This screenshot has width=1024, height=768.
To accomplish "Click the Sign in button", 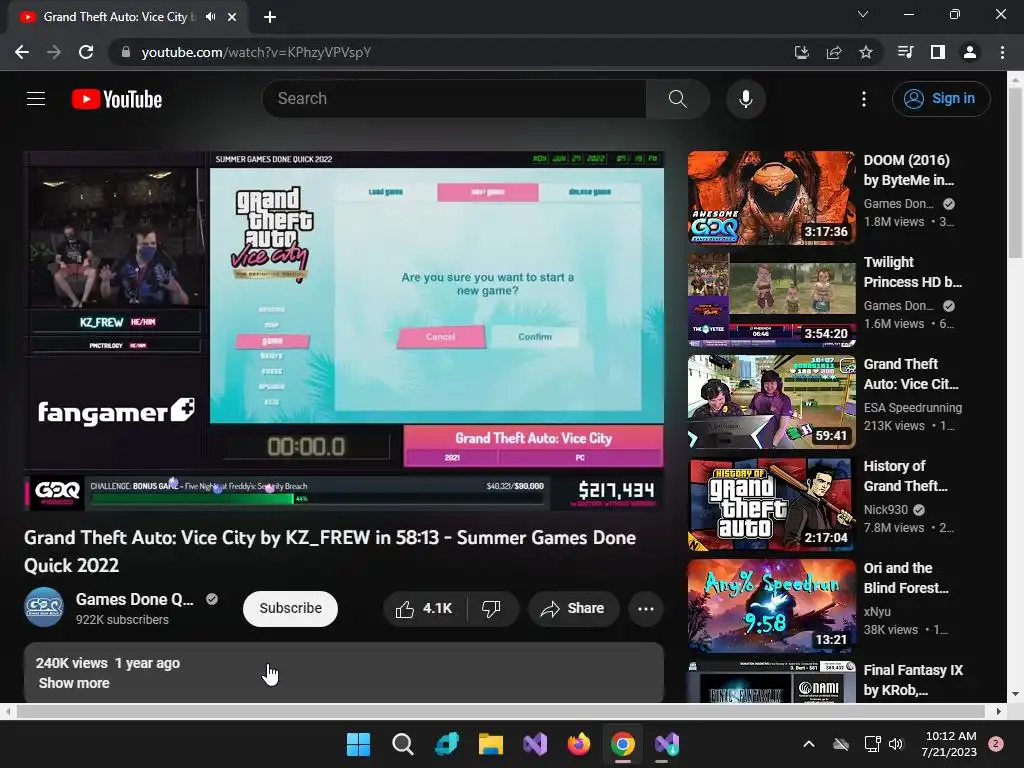I will tap(940, 99).
